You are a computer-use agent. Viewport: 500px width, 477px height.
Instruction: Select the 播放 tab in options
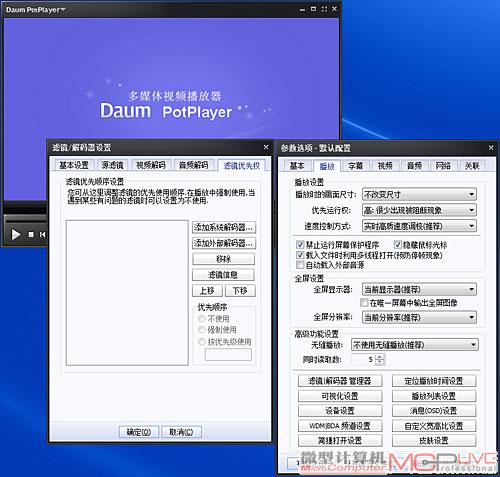point(327,166)
